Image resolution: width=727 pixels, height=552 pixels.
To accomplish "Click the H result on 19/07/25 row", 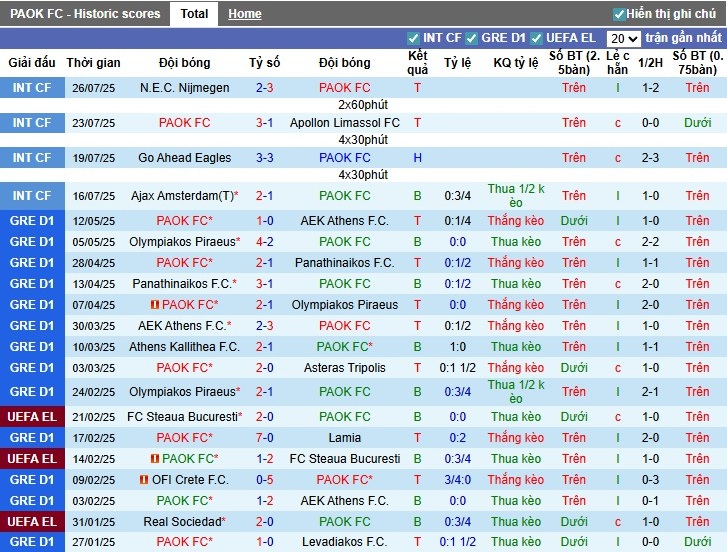I will pyautogui.click(x=417, y=158).
